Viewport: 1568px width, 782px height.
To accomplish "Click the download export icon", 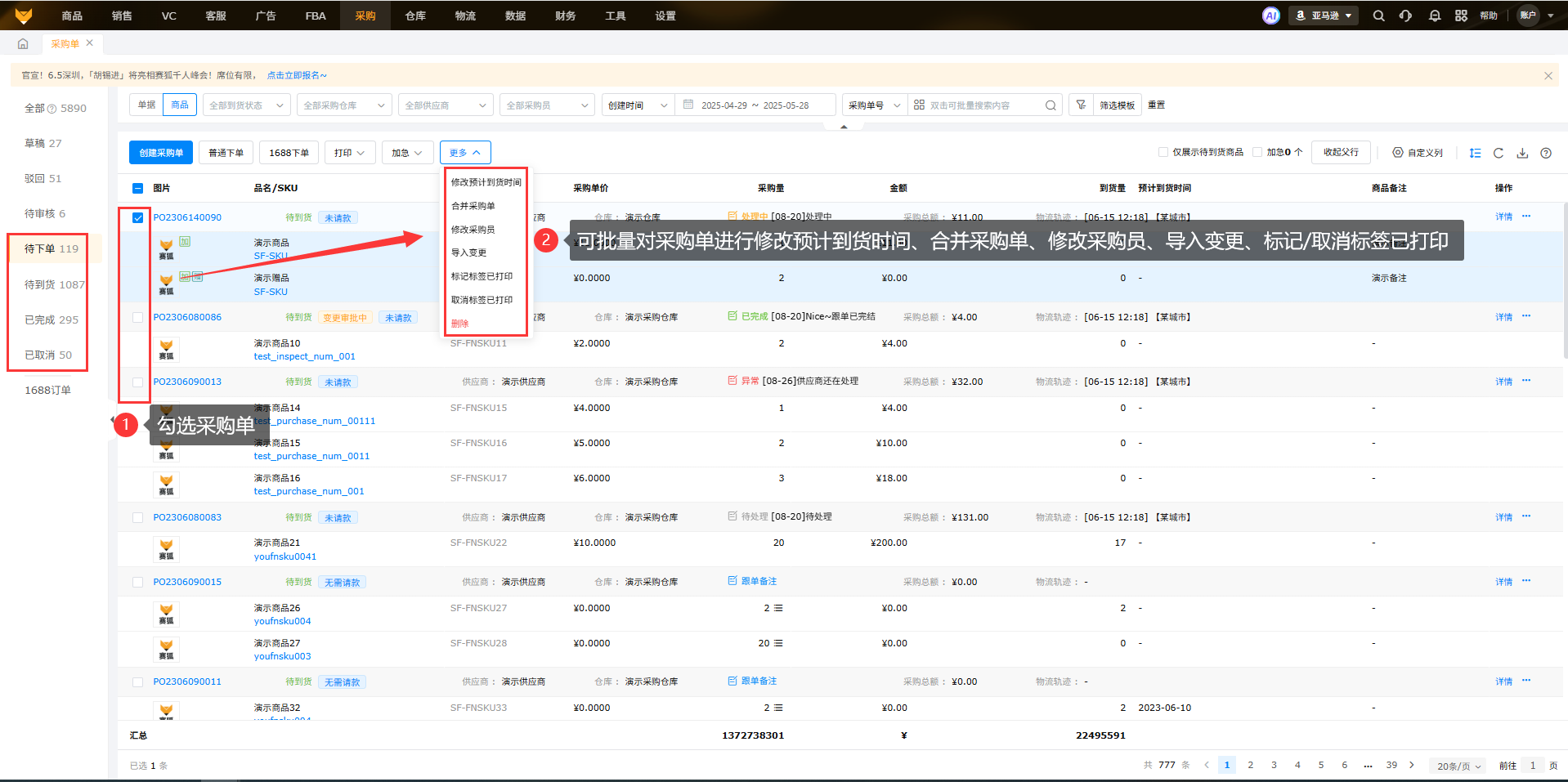I will tap(1522, 153).
